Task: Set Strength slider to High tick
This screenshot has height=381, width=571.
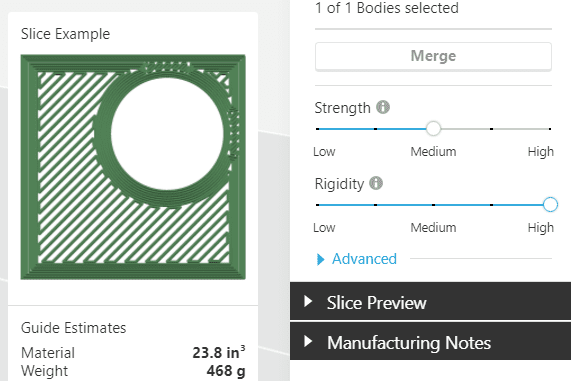Action: pyautogui.click(x=550, y=129)
